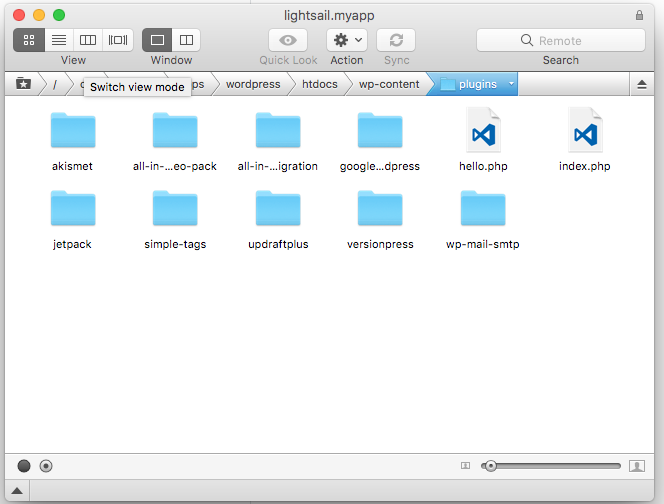Click the small icon size button

pyautogui.click(x=465, y=466)
